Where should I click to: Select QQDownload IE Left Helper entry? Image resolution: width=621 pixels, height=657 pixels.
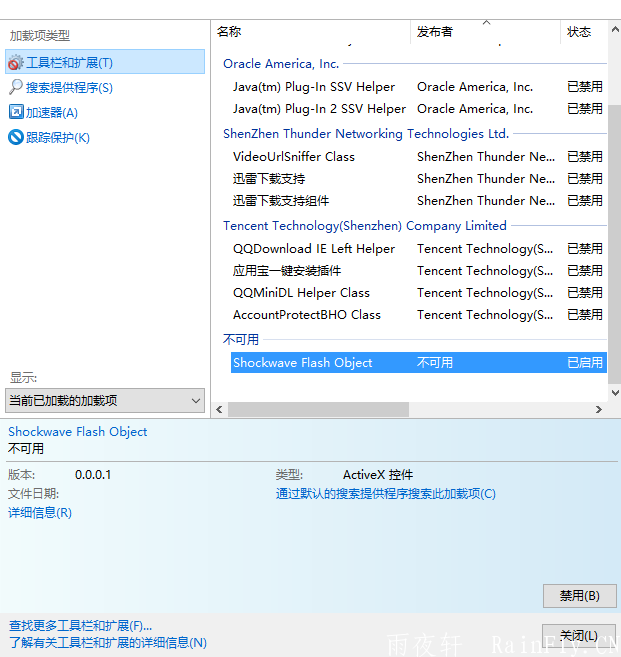click(314, 249)
